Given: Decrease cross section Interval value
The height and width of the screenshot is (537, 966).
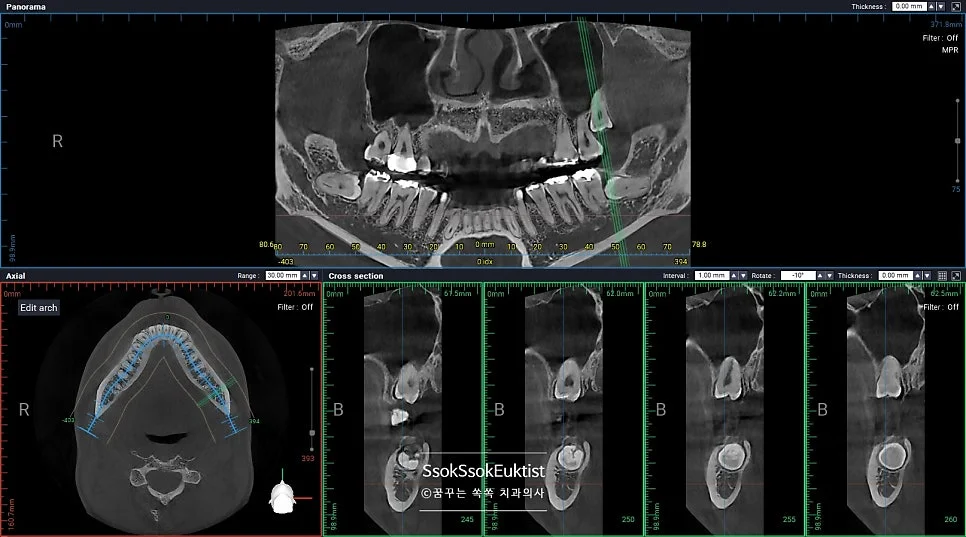Looking at the screenshot, I should pyautogui.click(x=743, y=276).
